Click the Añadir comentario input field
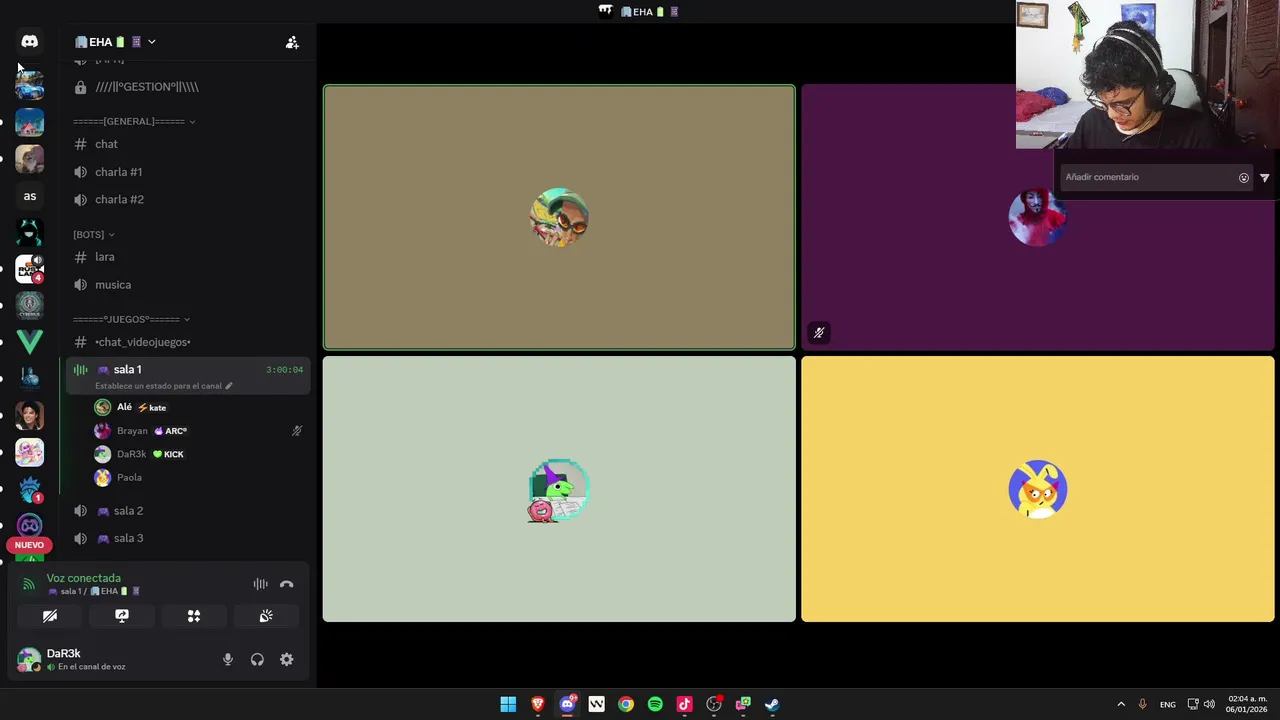Viewport: 1280px width, 720px height. coord(1148,177)
